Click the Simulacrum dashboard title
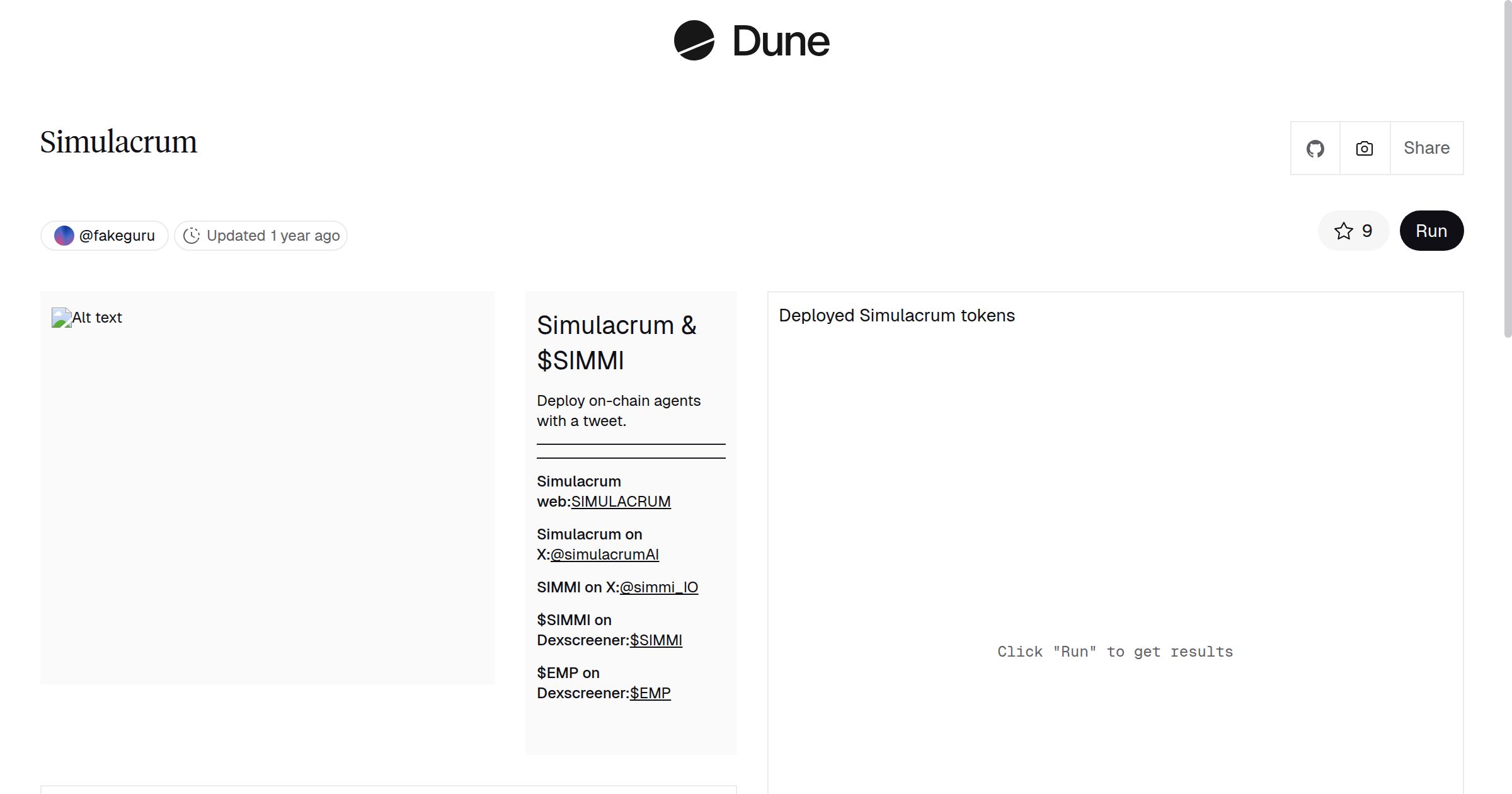 tap(118, 142)
